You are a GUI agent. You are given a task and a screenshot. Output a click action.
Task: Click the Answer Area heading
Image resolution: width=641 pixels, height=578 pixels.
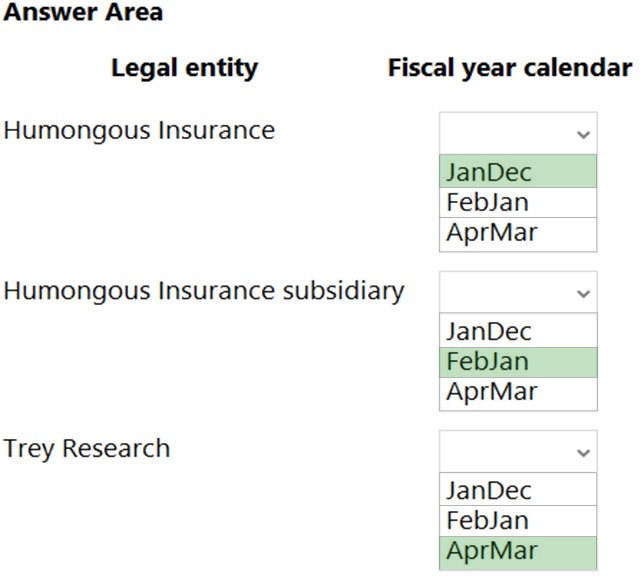pos(83,12)
